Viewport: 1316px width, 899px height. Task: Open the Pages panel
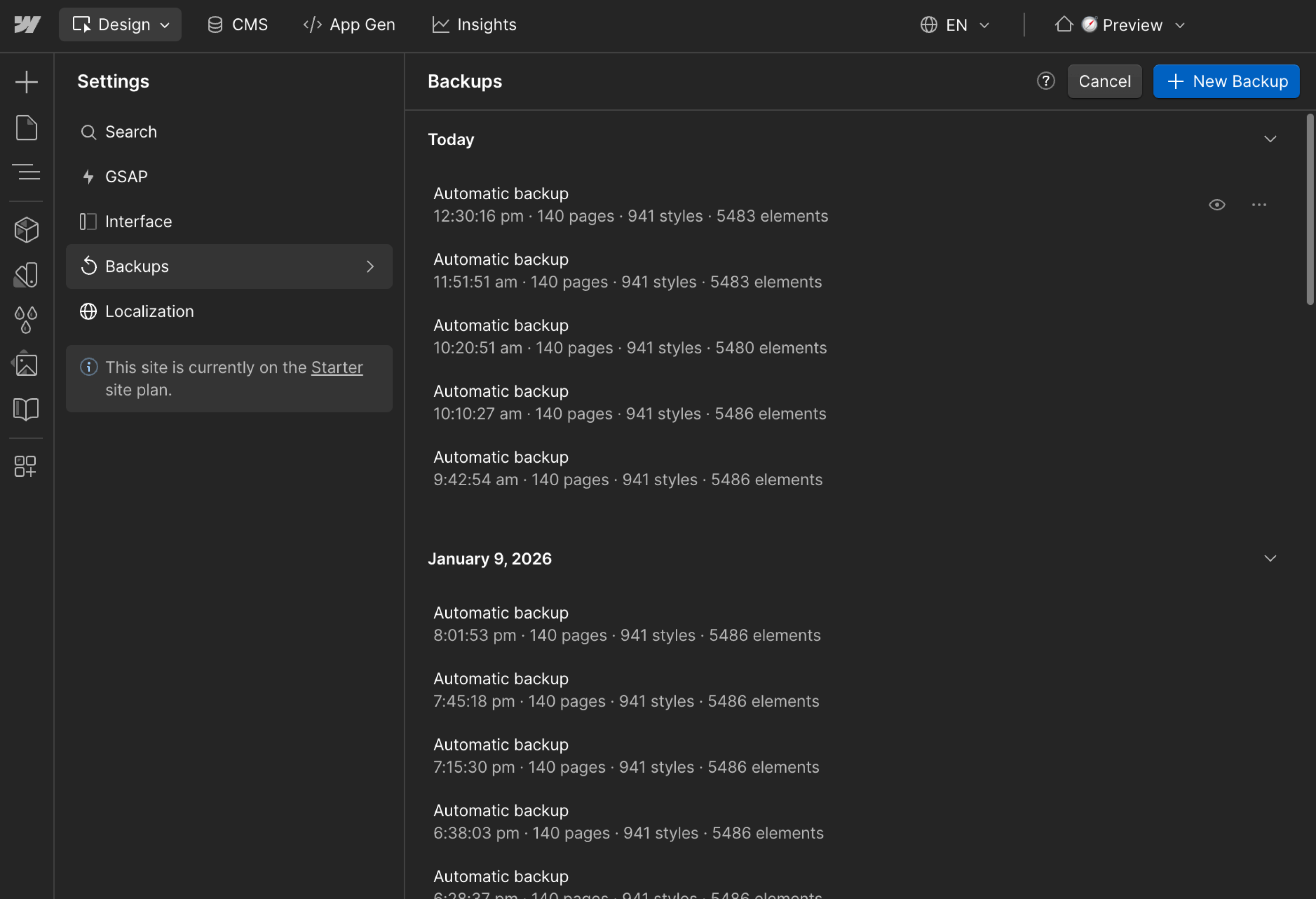point(26,127)
